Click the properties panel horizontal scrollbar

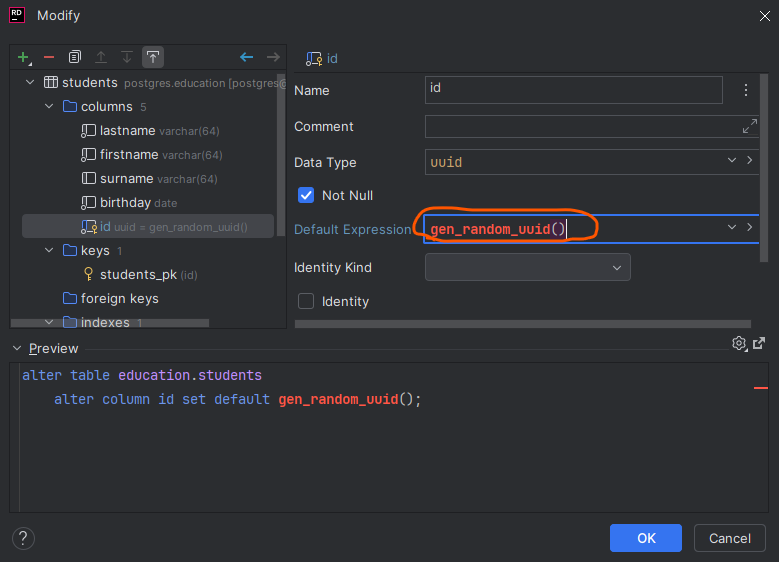(x=523, y=324)
